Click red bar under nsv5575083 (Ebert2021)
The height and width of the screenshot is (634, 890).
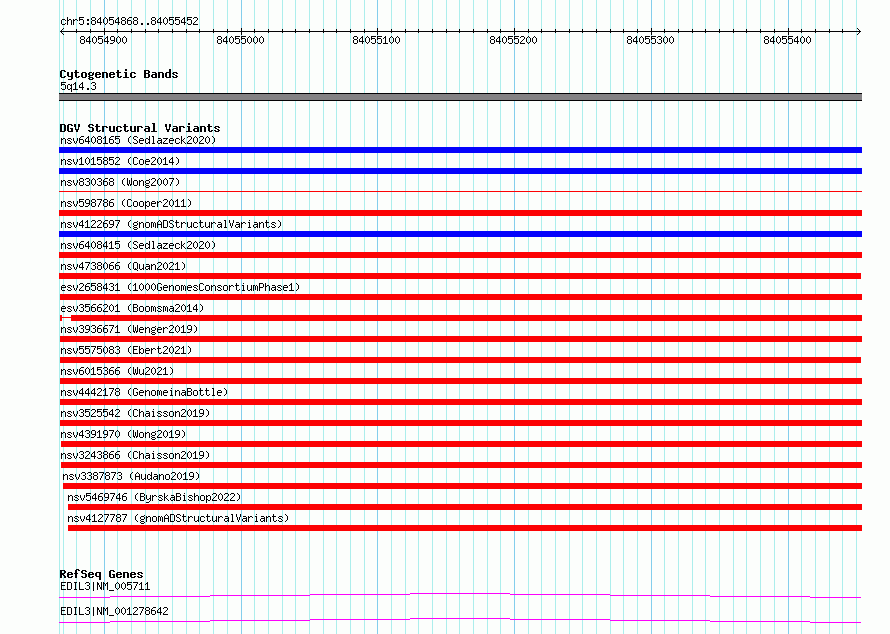coord(460,360)
